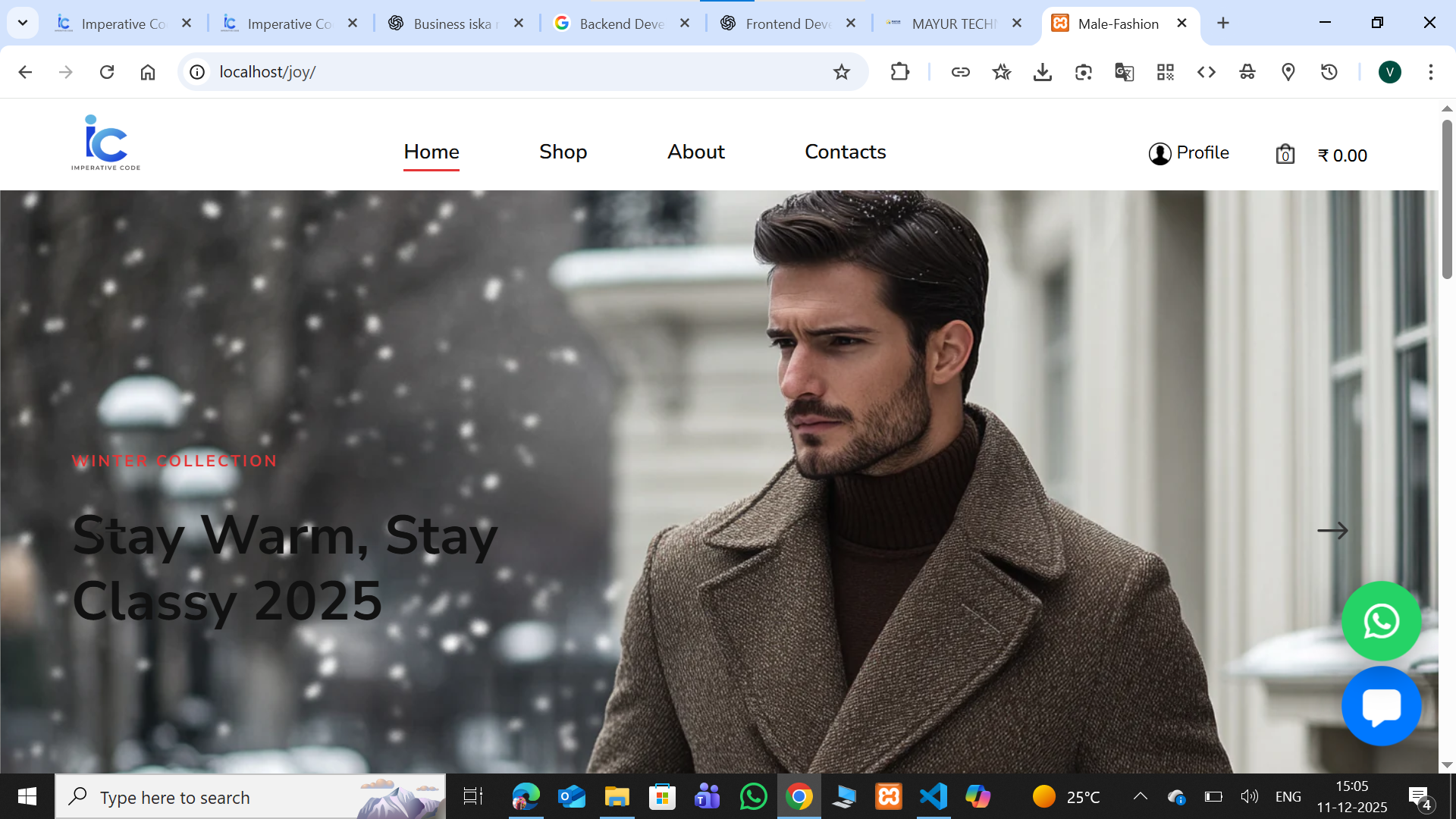Open the user Profile link
1456x819 pixels.
coord(1188,153)
